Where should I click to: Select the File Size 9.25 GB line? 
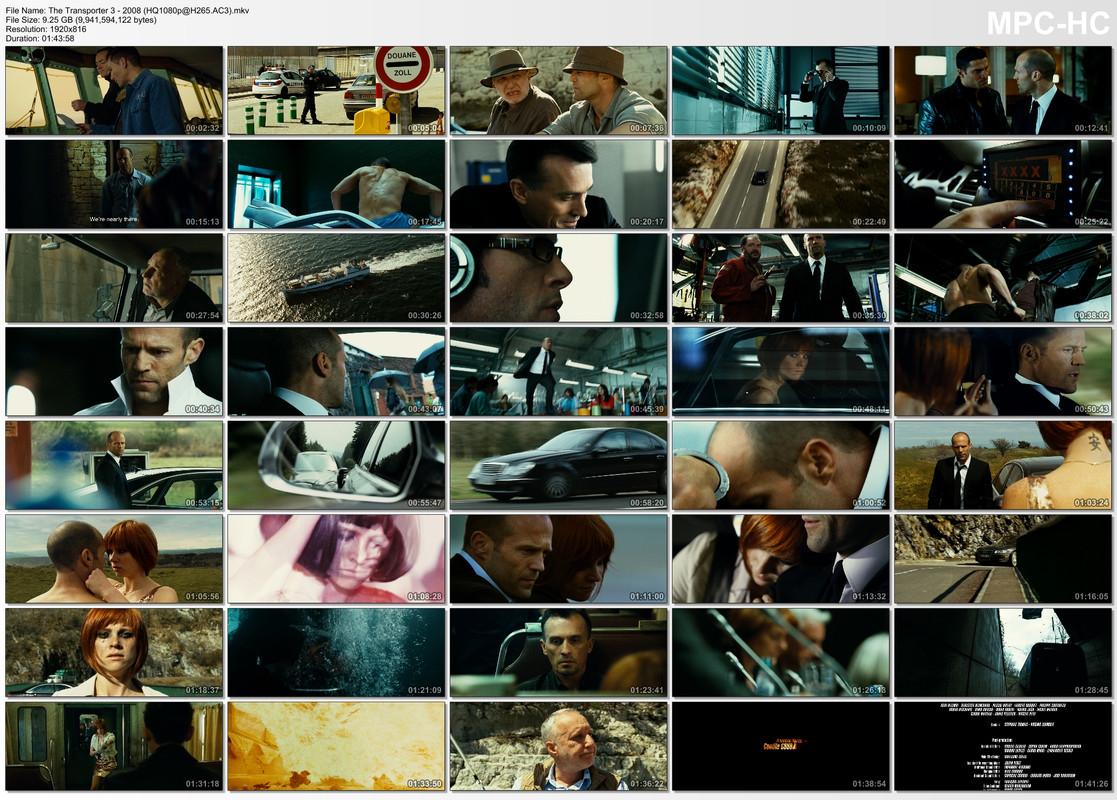[81, 20]
